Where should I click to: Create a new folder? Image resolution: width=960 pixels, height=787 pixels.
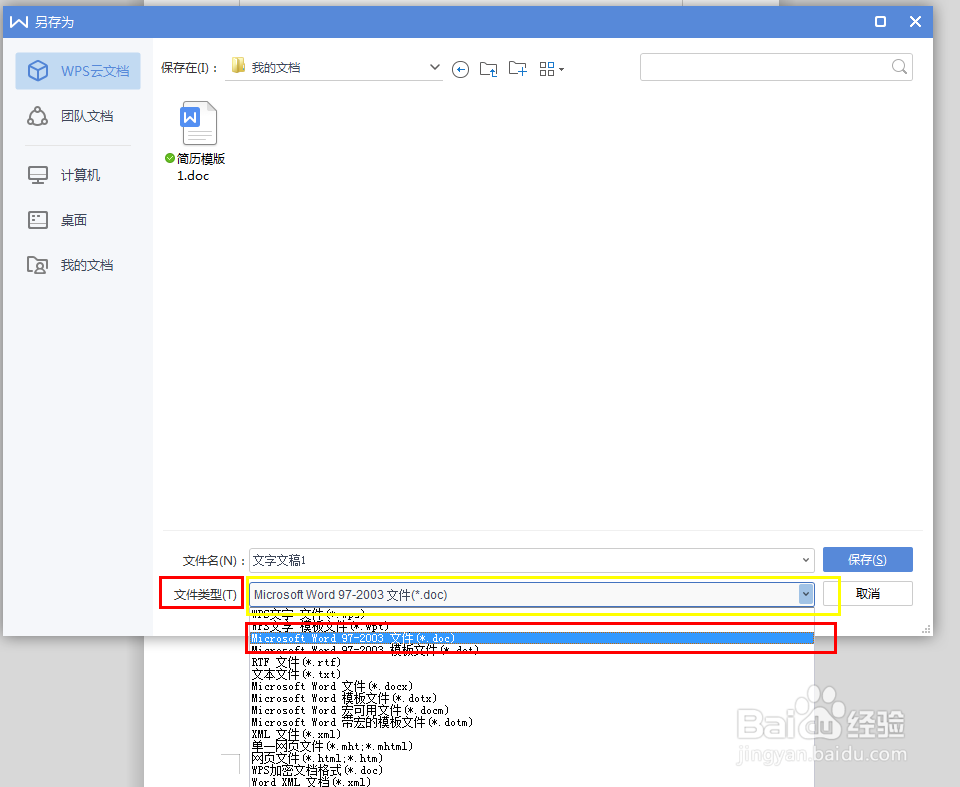coord(518,69)
